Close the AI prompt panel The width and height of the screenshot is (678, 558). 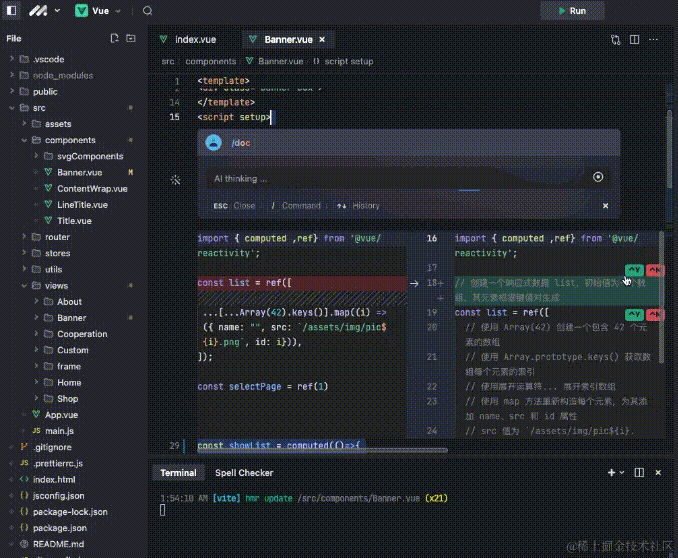(x=604, y=205)
